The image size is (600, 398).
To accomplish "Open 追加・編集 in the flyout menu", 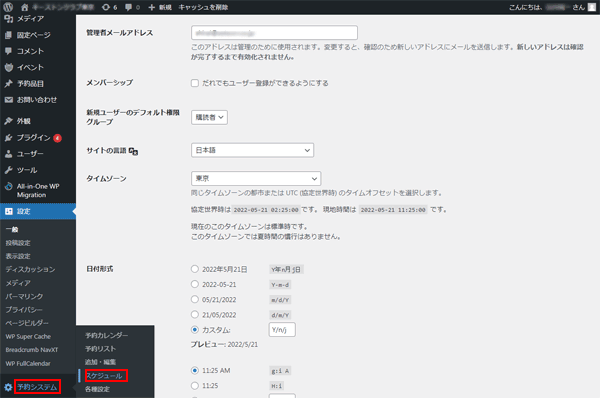I will click(x=100, y=362).
